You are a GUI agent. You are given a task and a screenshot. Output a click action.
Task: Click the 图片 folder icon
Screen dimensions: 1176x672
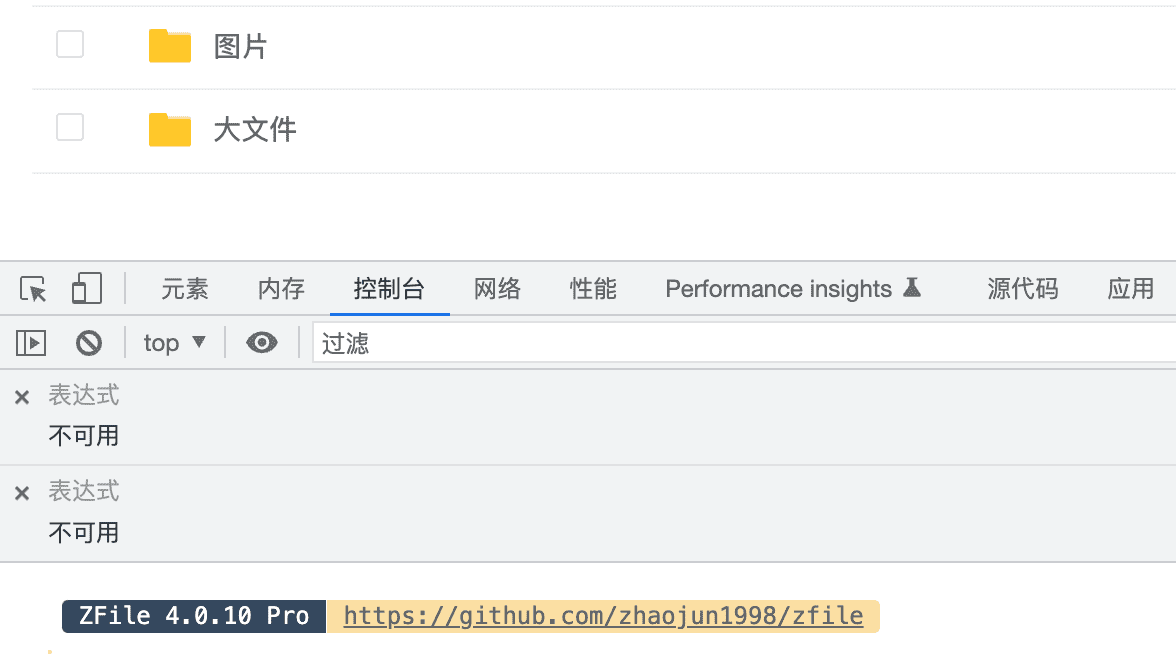point(170,46)
